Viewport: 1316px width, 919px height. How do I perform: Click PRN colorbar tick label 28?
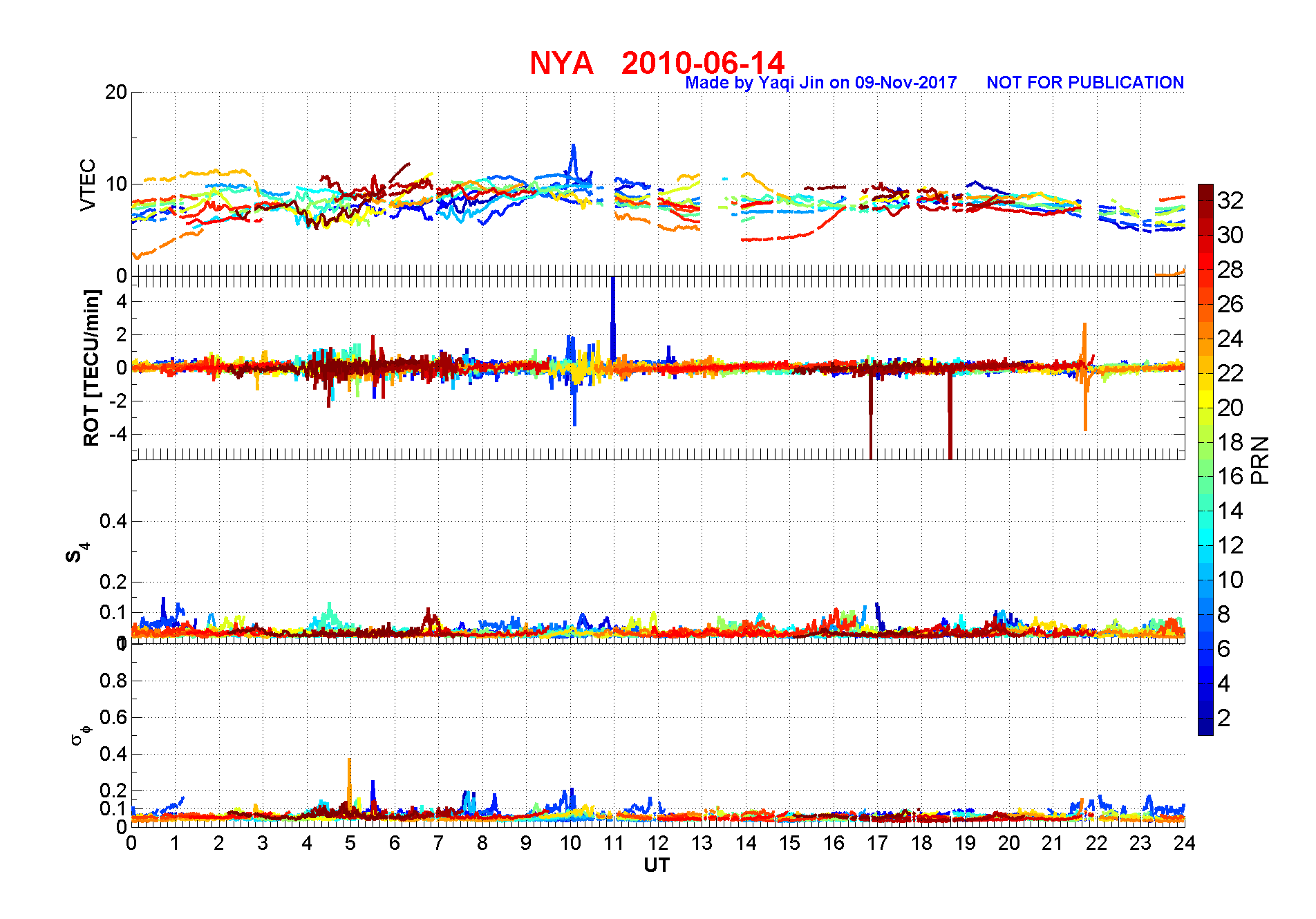click(x=1230, y=269)
